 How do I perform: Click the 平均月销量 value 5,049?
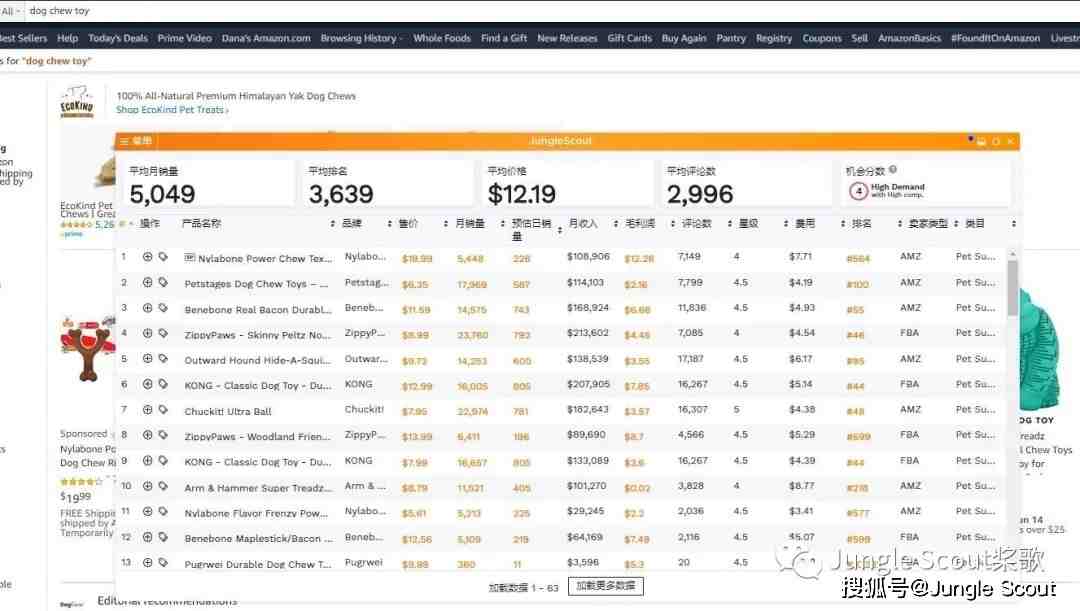[163, 194]
